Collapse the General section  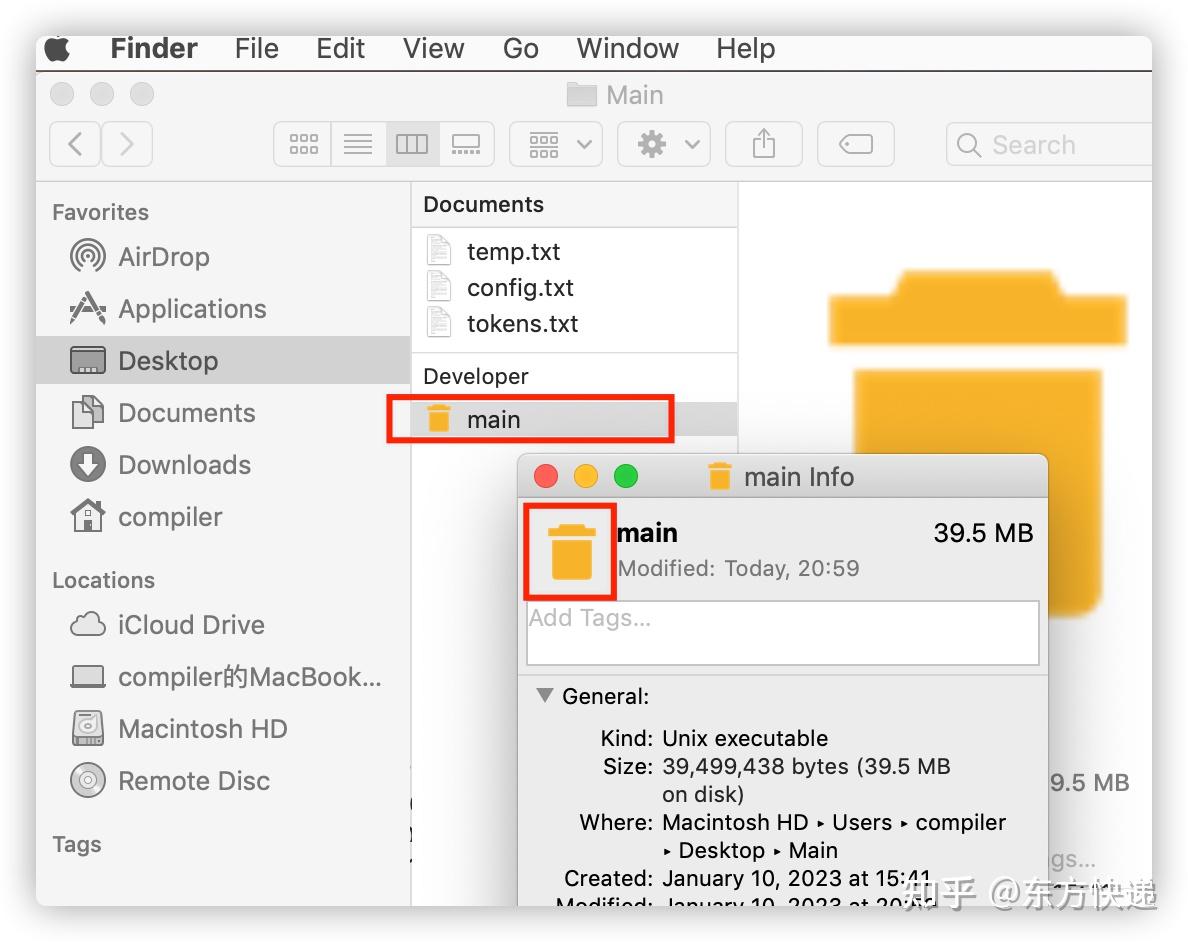tap(544, 696)
